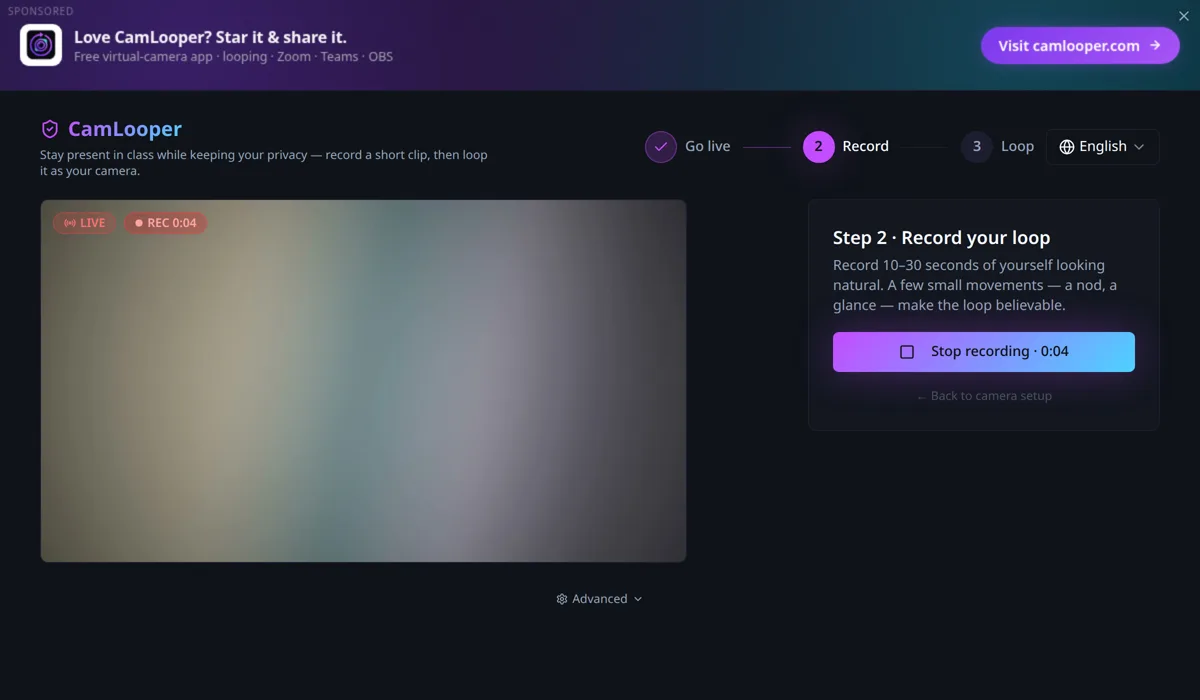Go back to camera setup
The height and width of the screenshot is (700, 1200).
coord(984,396)
